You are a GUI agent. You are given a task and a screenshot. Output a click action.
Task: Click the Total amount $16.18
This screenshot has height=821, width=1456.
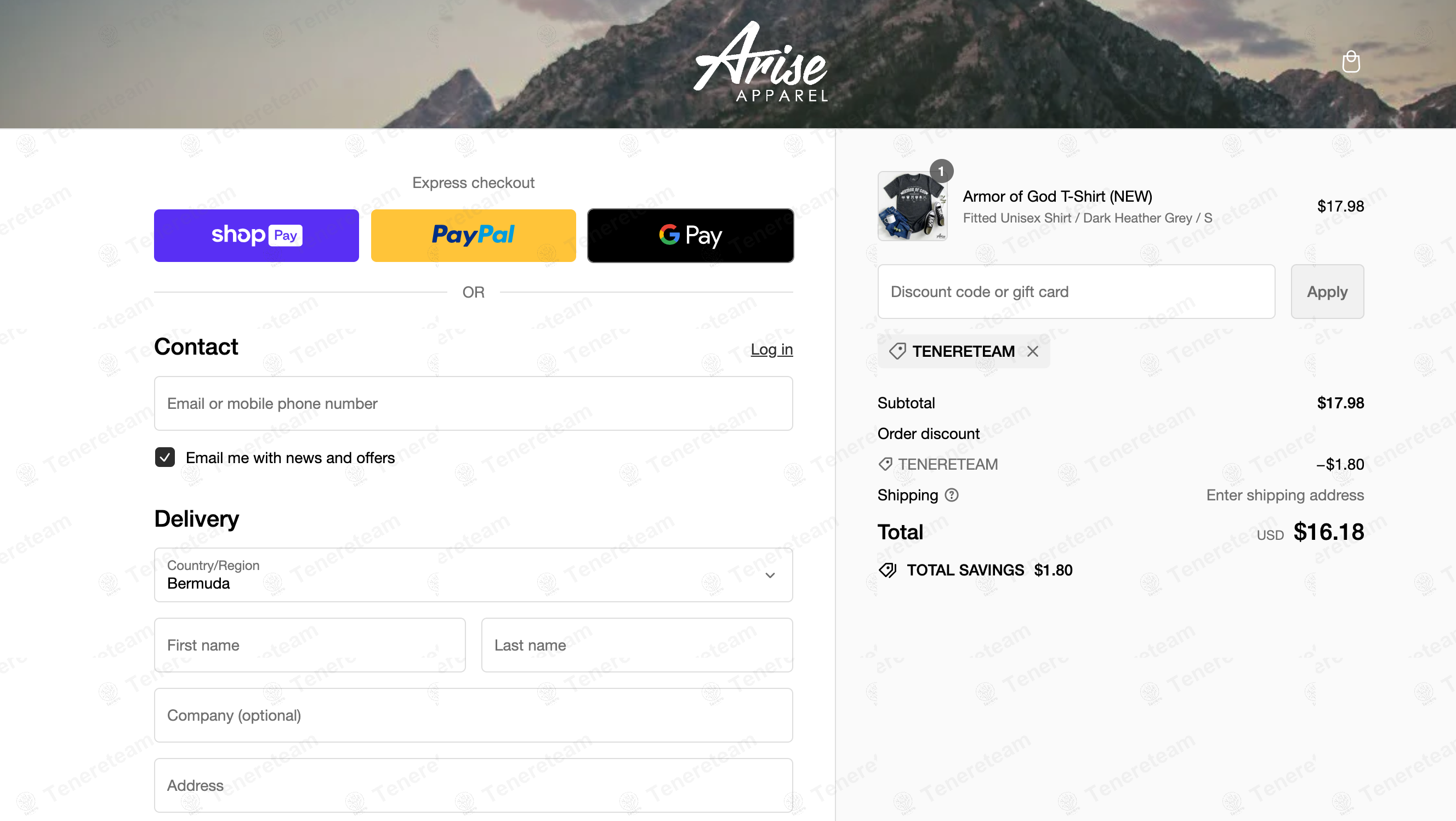[x=1328, y=532]
